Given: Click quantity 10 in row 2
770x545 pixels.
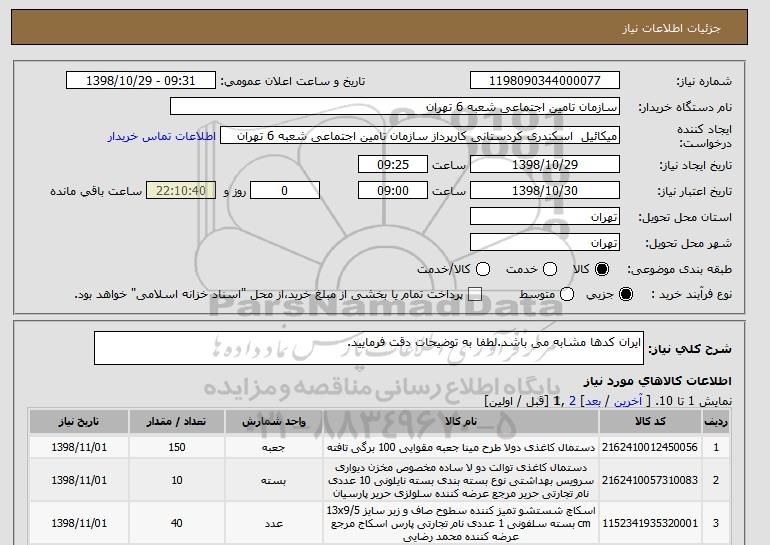Looking at the screenshot, I should pyautogui.click(x=177, y=480).
